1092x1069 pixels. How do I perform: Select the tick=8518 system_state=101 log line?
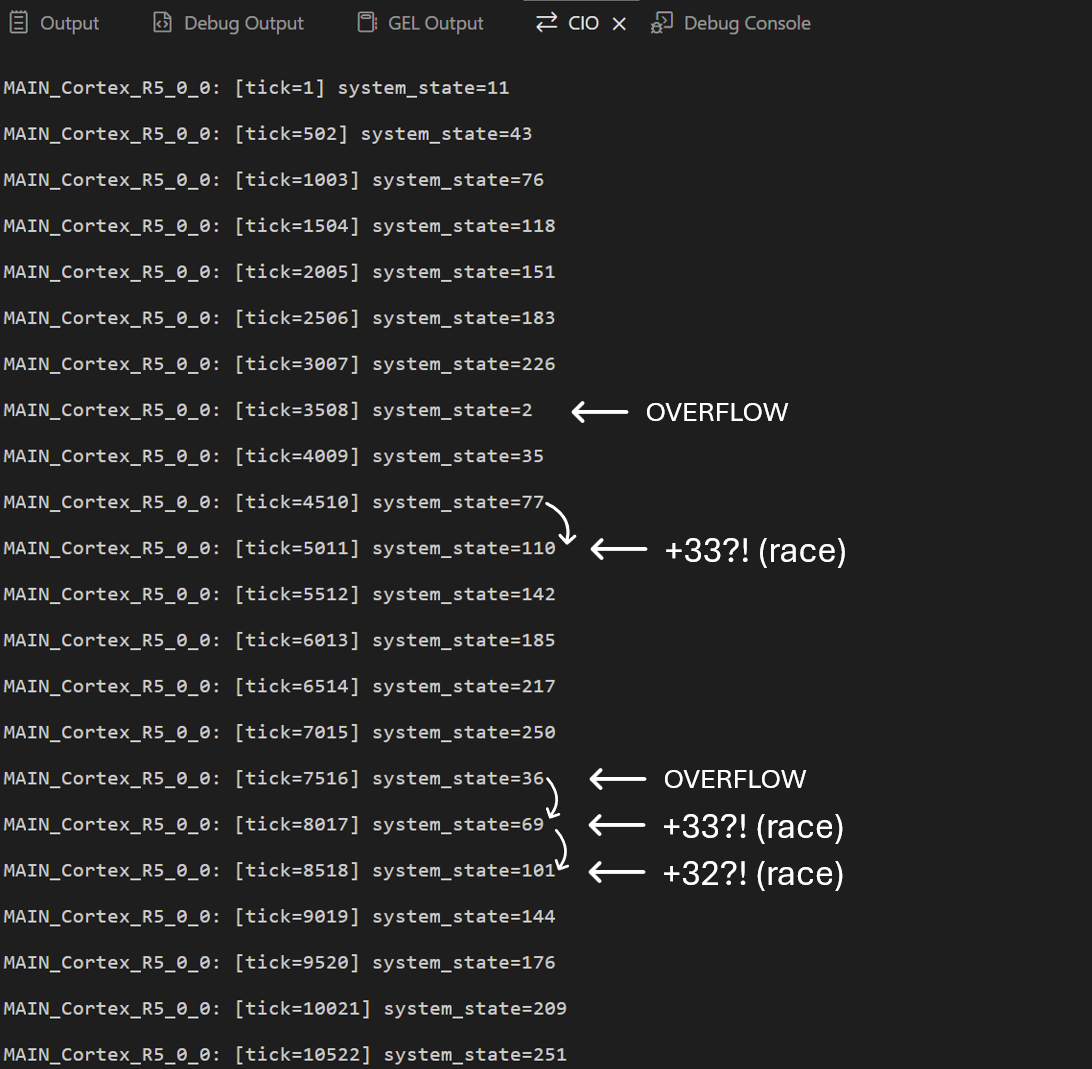(x=279, y=870)
